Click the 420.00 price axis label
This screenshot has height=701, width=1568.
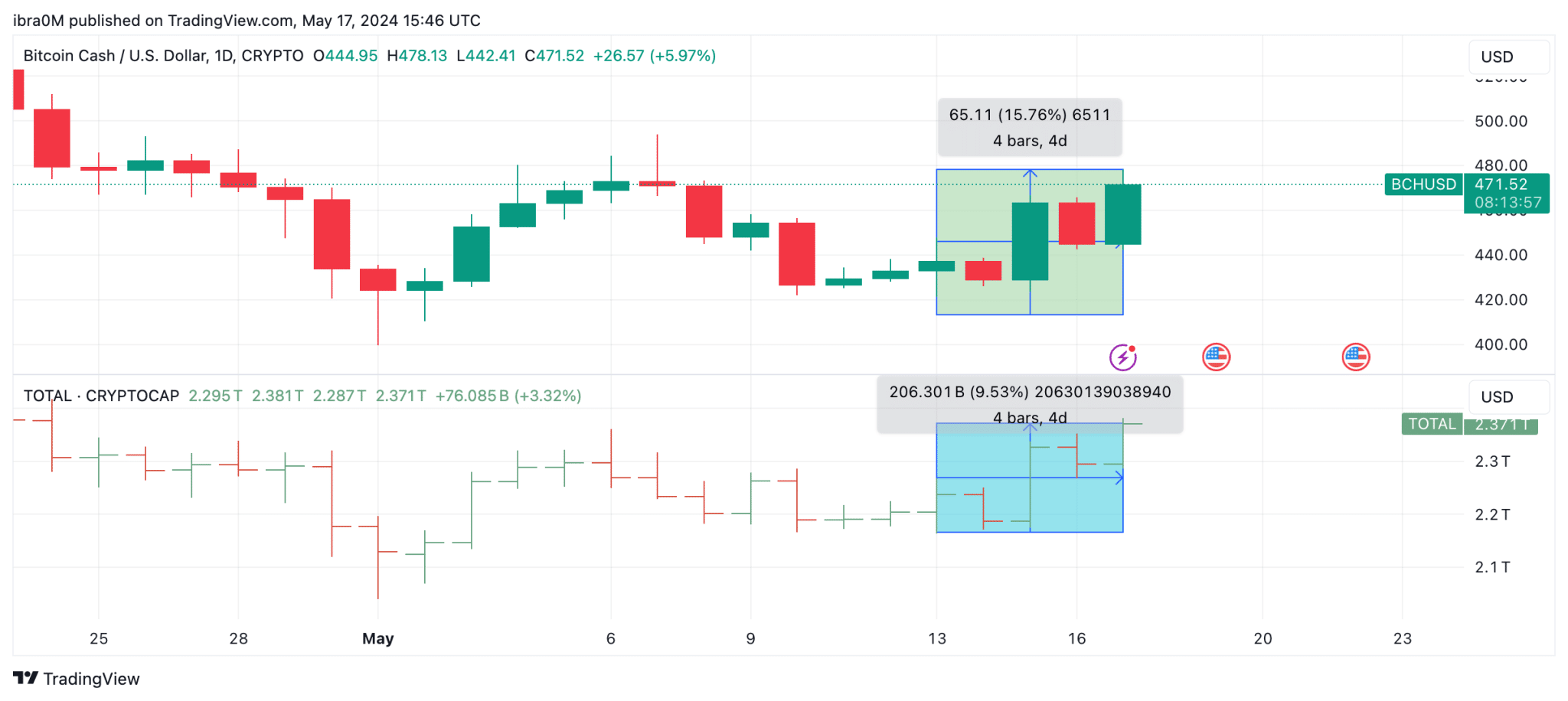tap(1501, 300)
